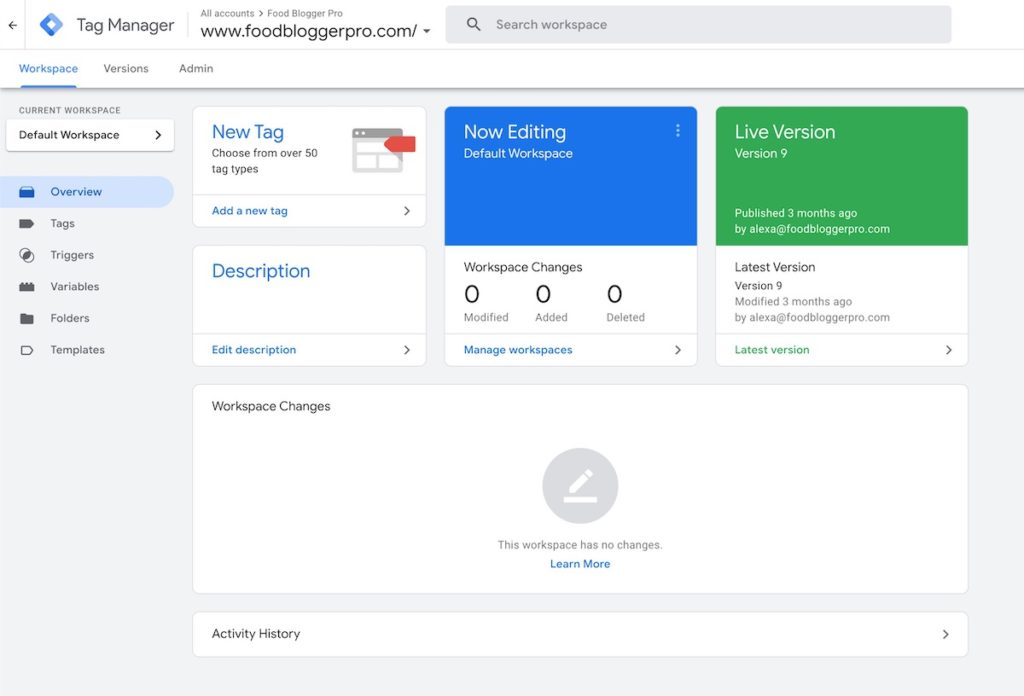Click the Add a new tag link

click(x=249, y=211)
